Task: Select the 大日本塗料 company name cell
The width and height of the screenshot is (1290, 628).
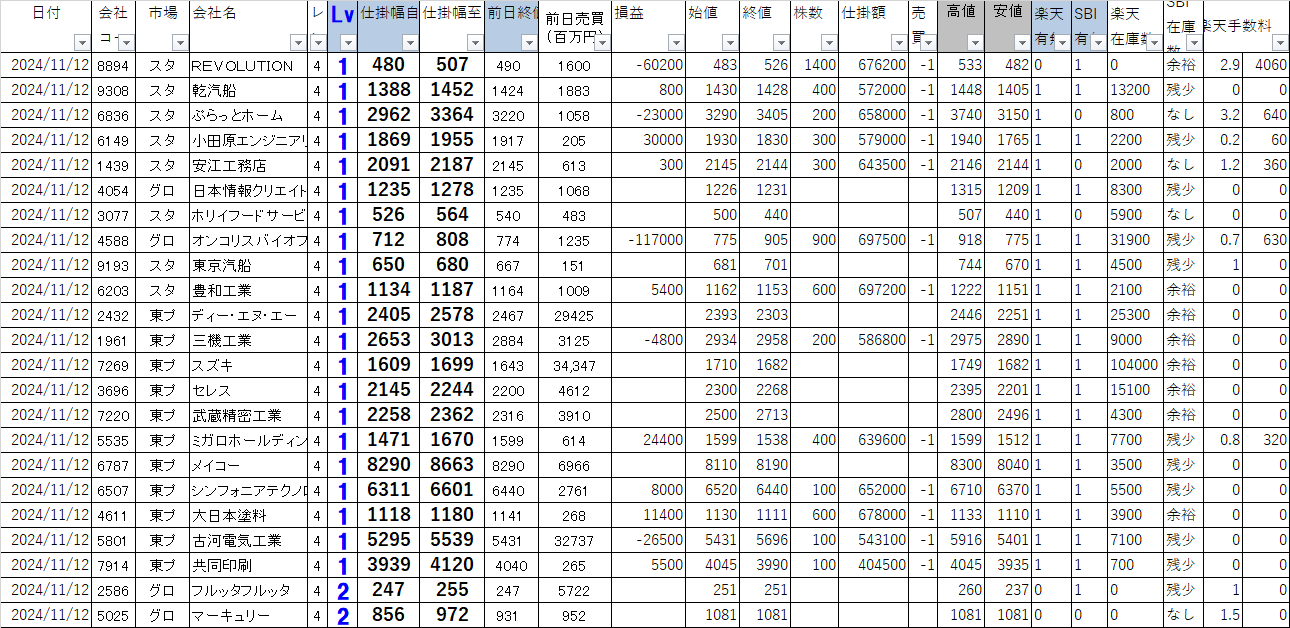Action: (x=249, y=515)
